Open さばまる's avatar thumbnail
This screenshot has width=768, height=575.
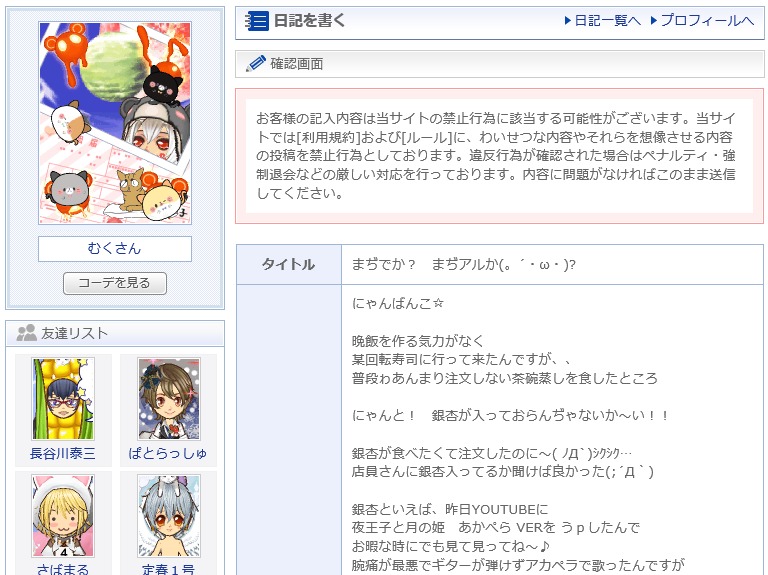click(63, 516)
